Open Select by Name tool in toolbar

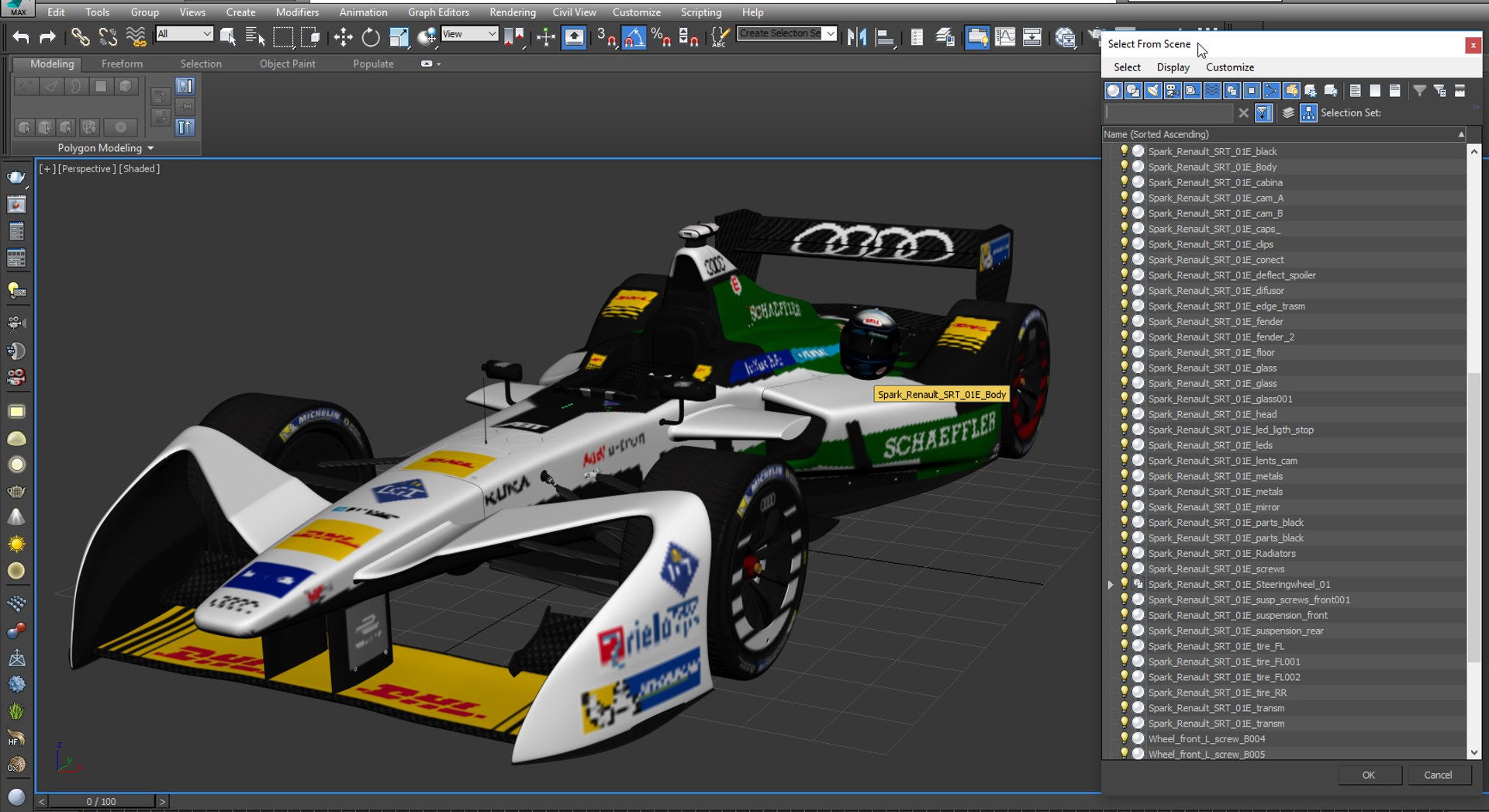[254, 36]
